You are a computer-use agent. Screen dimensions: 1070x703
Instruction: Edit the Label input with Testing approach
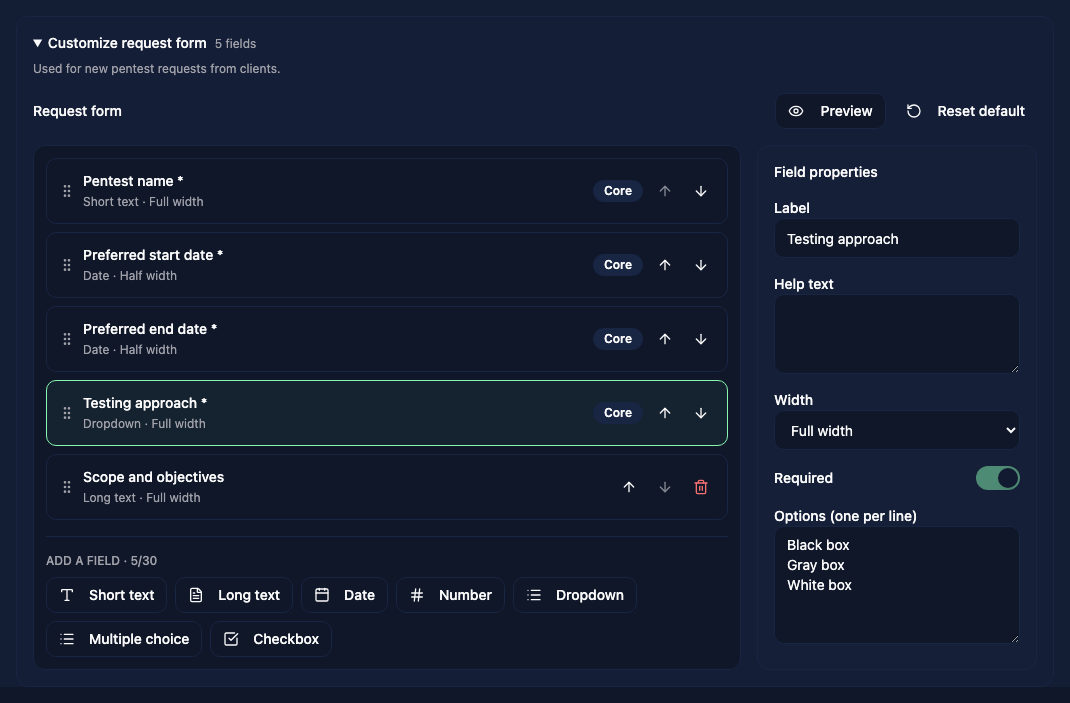(897, 239)
